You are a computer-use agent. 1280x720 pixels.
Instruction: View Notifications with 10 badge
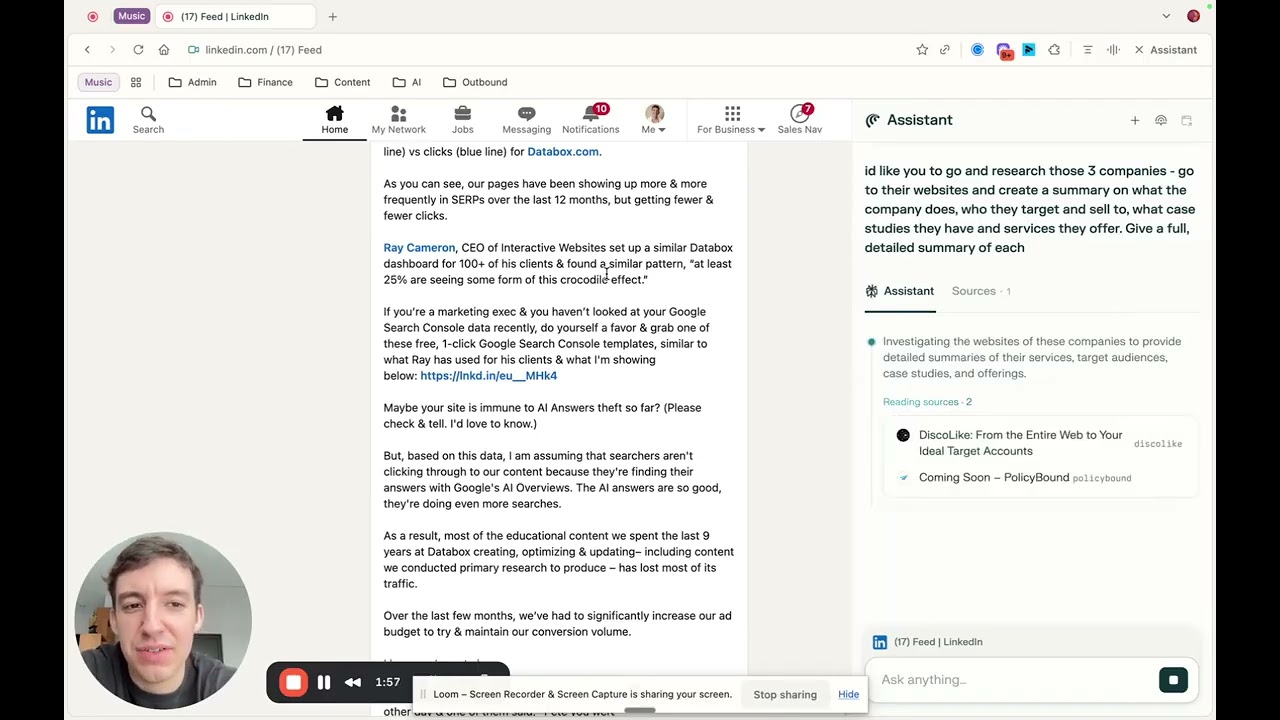point(590,120)
